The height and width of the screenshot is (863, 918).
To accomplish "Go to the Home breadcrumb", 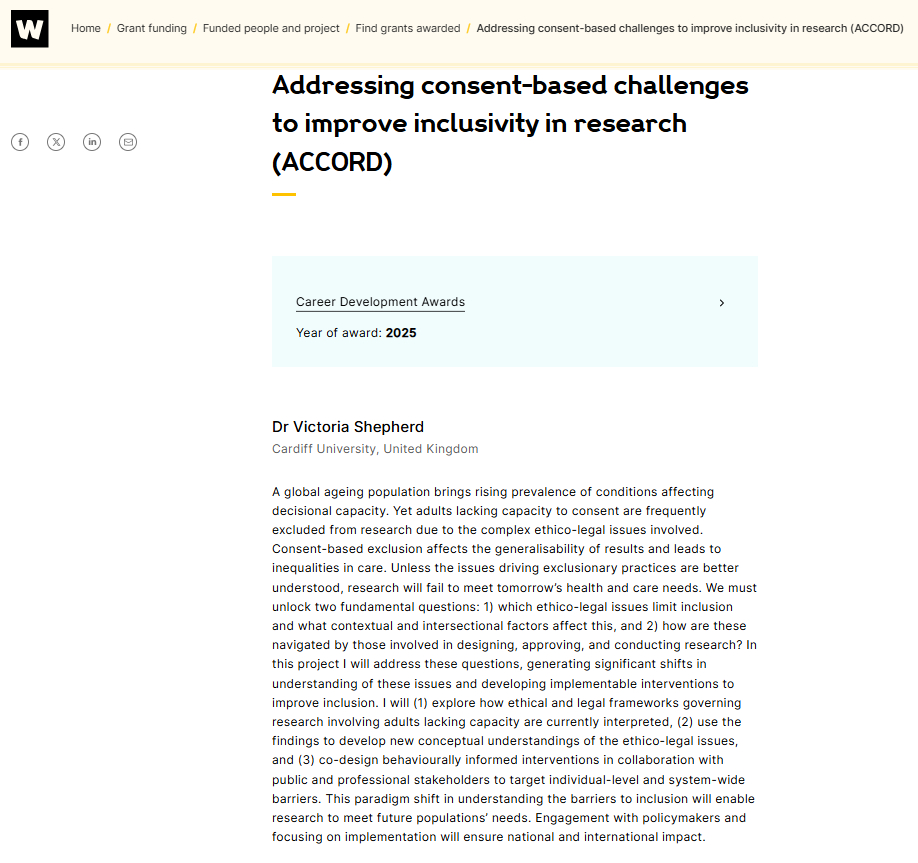I will pyautogui.click(x=86, y=28).
